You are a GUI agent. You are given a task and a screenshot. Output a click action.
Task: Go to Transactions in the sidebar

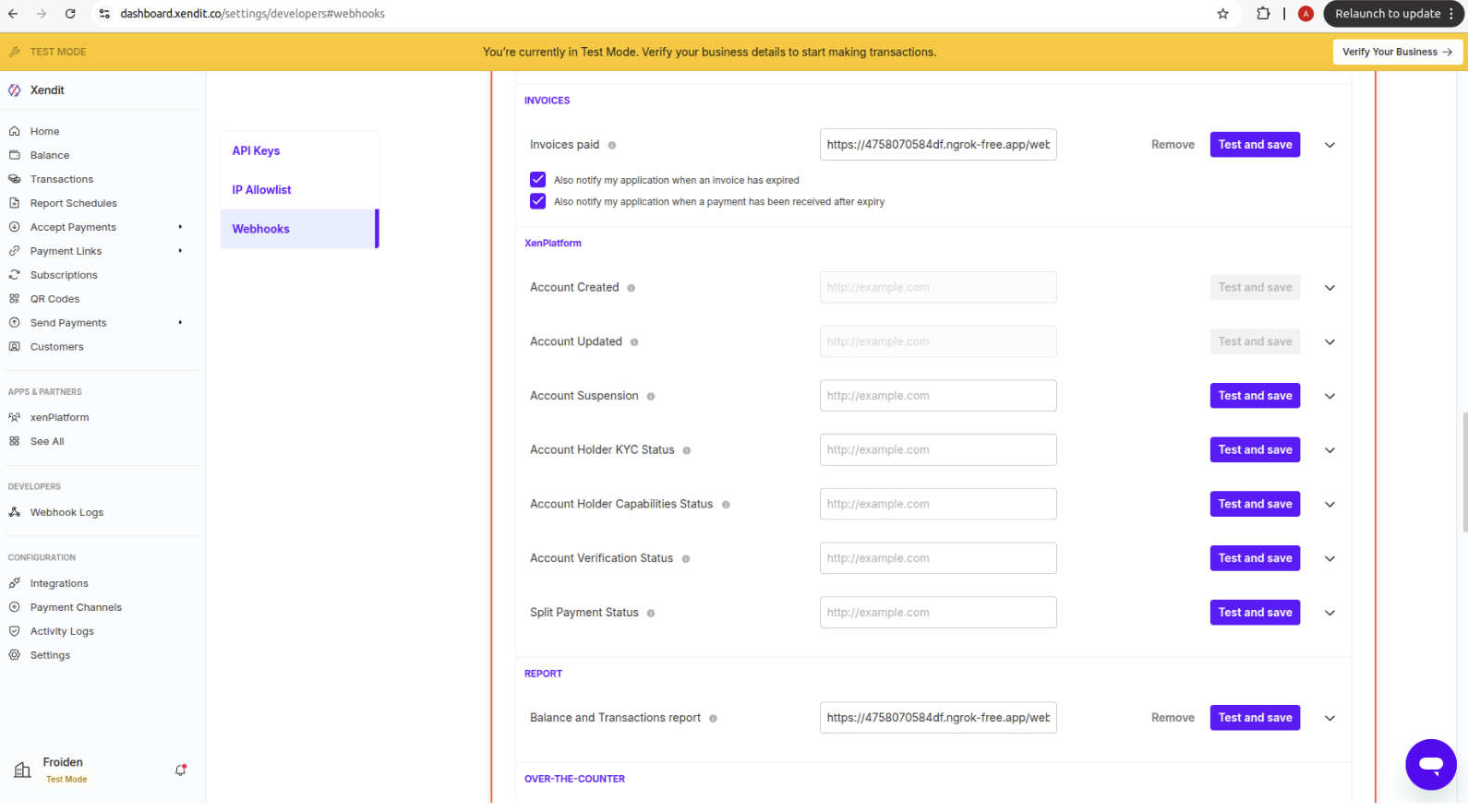click(x=61, y=179)
